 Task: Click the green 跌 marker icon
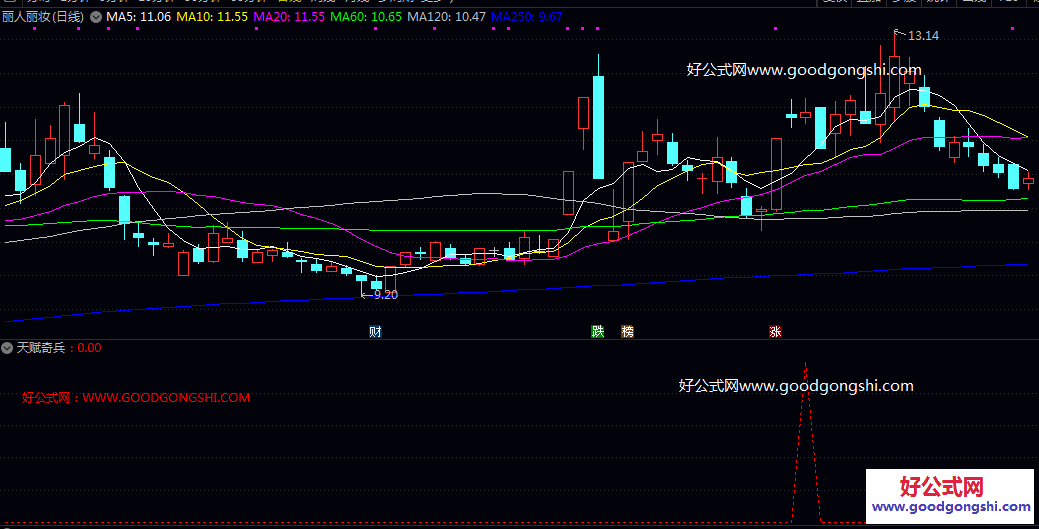598,331
